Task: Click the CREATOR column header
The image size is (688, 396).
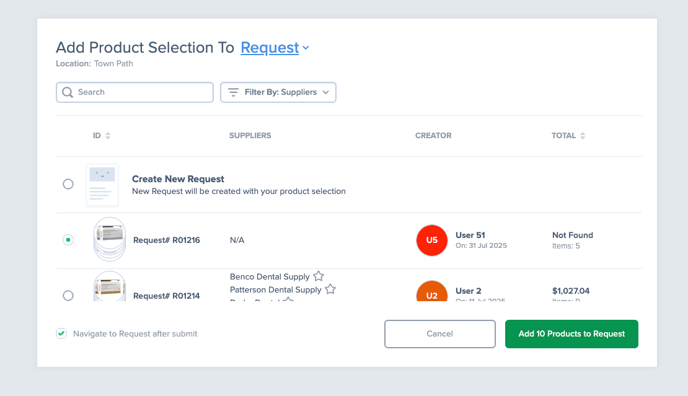Action: (433, 136)
